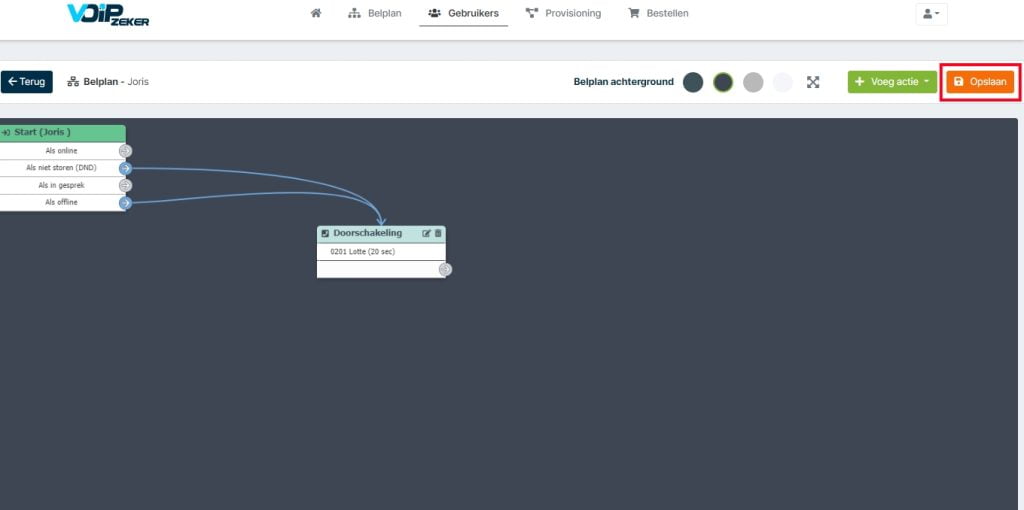This screenshot has width=1024, height=510.
Task: Delete the Doorschakeling node with trash icon
Action: [x=438, y=233]
